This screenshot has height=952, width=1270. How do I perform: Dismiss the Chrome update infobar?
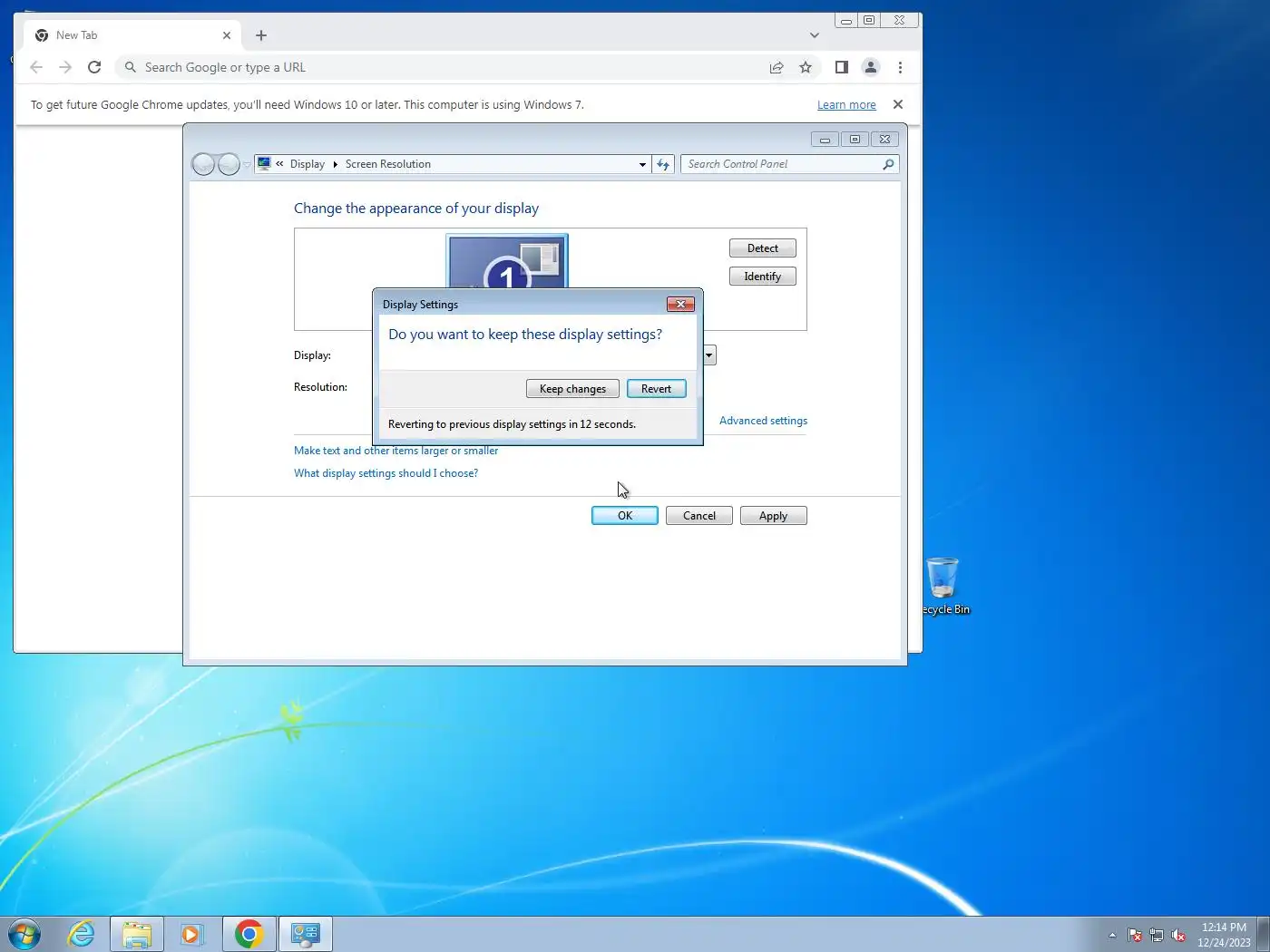tap(898, 104)
